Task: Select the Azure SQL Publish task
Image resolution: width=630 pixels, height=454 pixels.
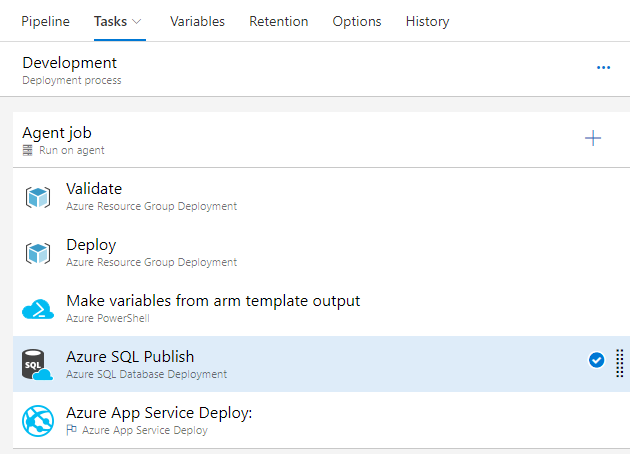Action: click(321, 364)
